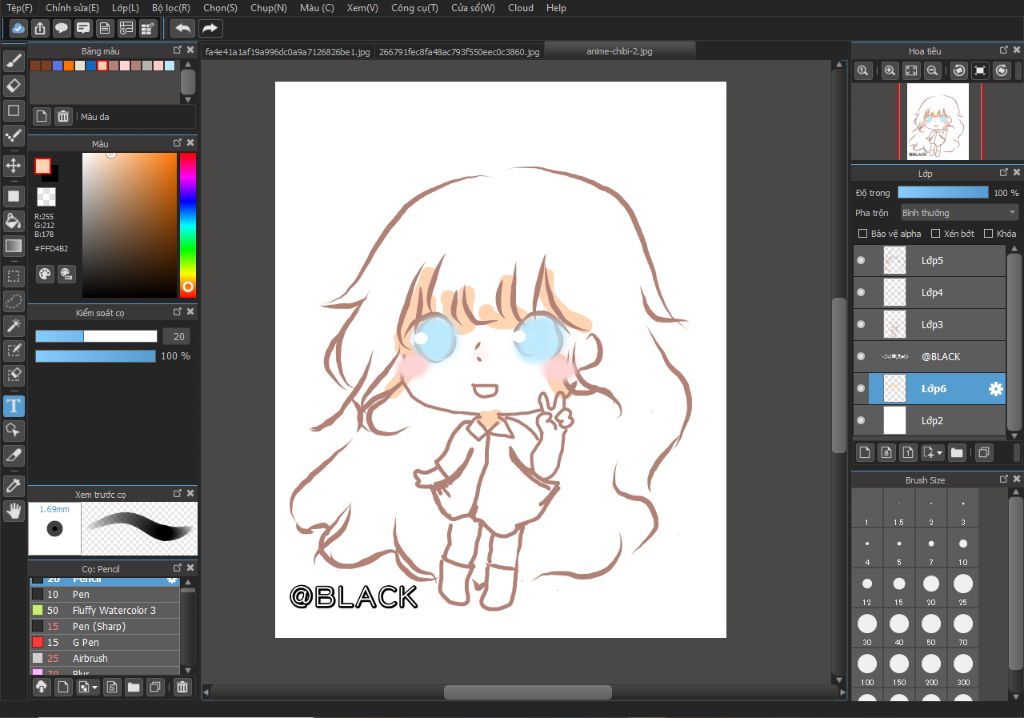Choose brush size 10 preset
Screen dimensions: 1024x718
point(963,548)
